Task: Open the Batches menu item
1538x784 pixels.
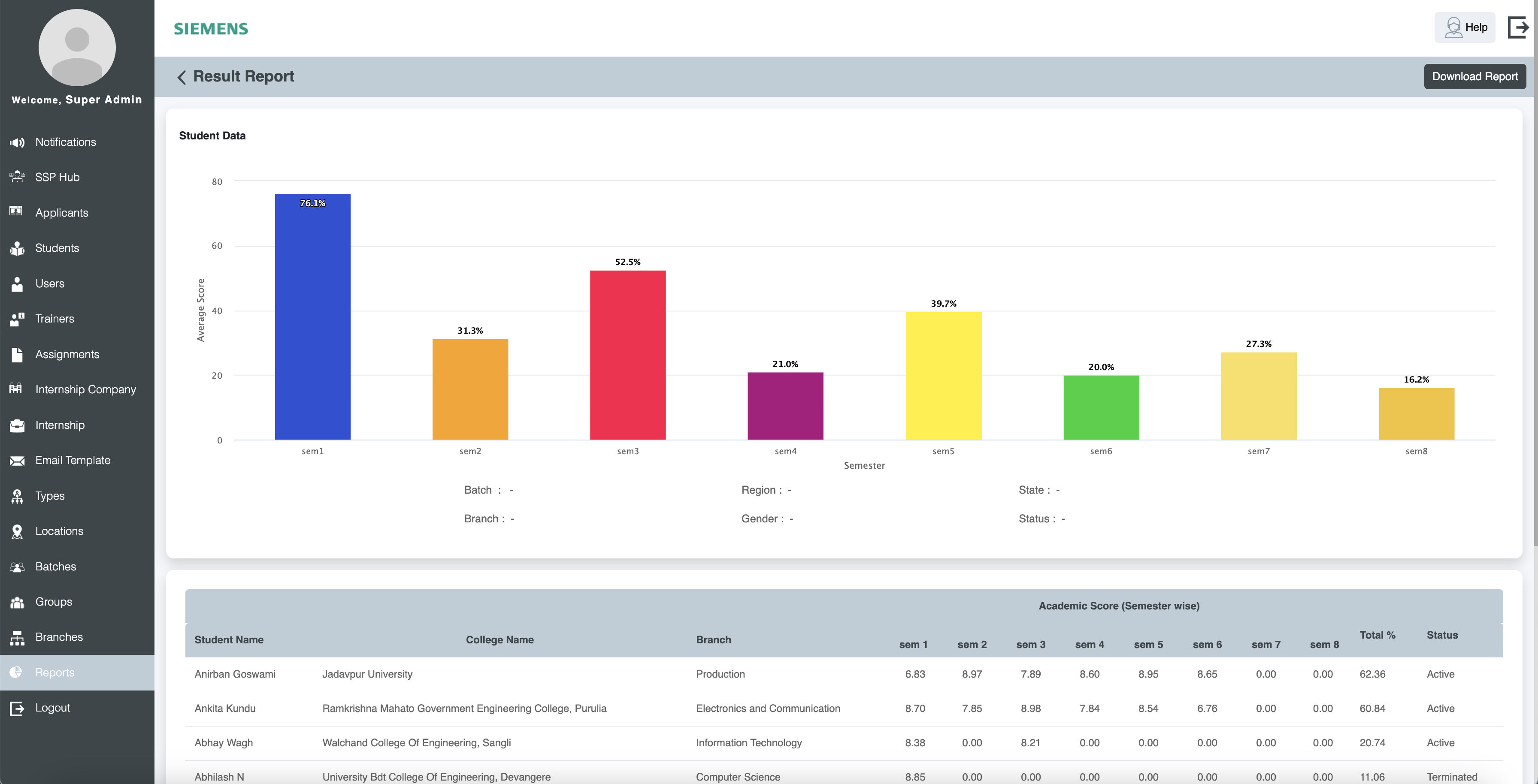Action: pos(55,567)
